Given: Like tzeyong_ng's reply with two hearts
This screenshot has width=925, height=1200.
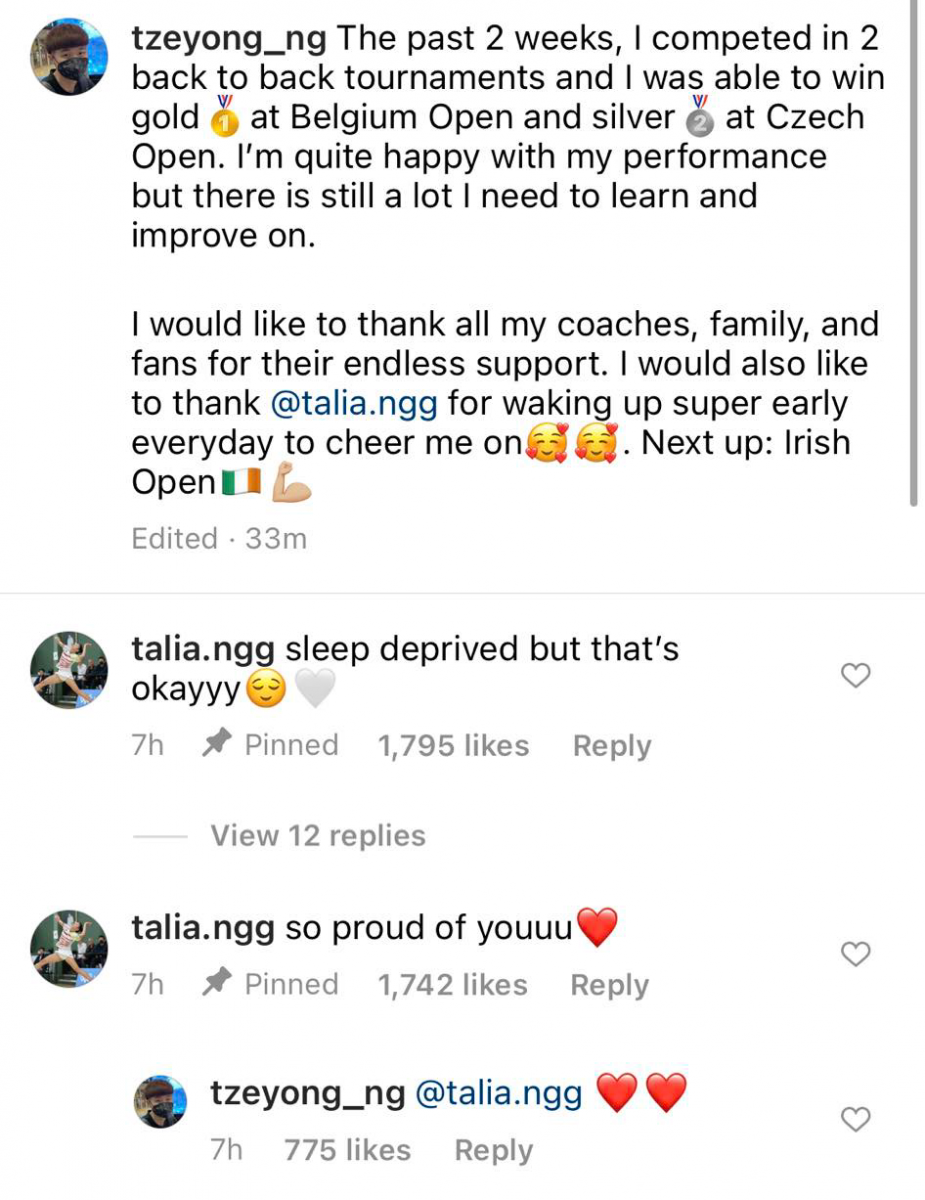Looking at the screenshot, I should (855, 1120).
